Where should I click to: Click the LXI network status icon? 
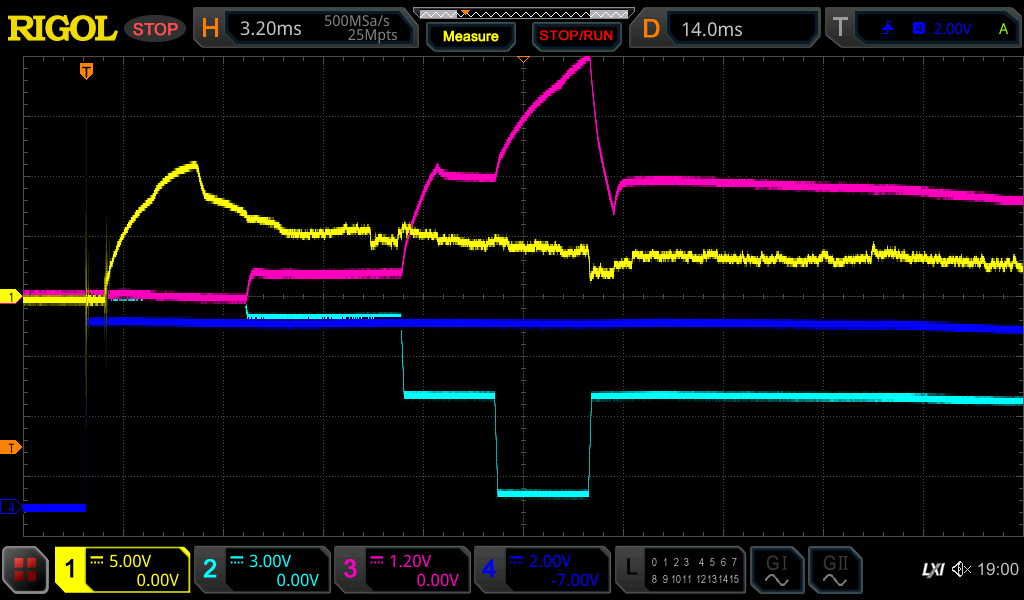[x=932, y=569]
